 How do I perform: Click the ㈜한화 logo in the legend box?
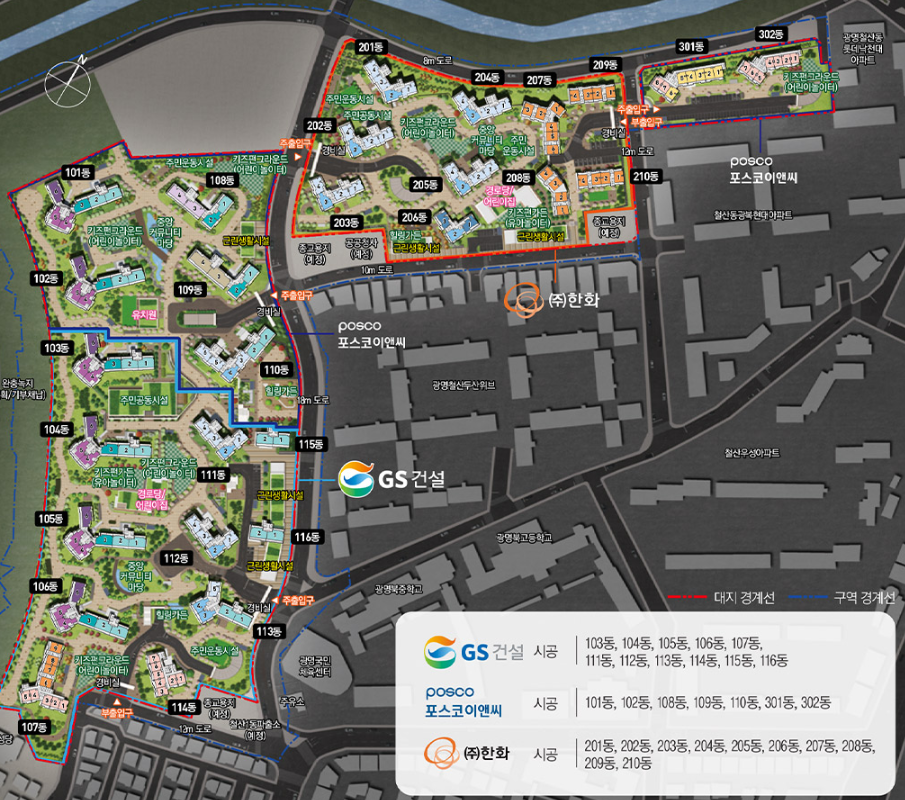click(x=467, y=753)
